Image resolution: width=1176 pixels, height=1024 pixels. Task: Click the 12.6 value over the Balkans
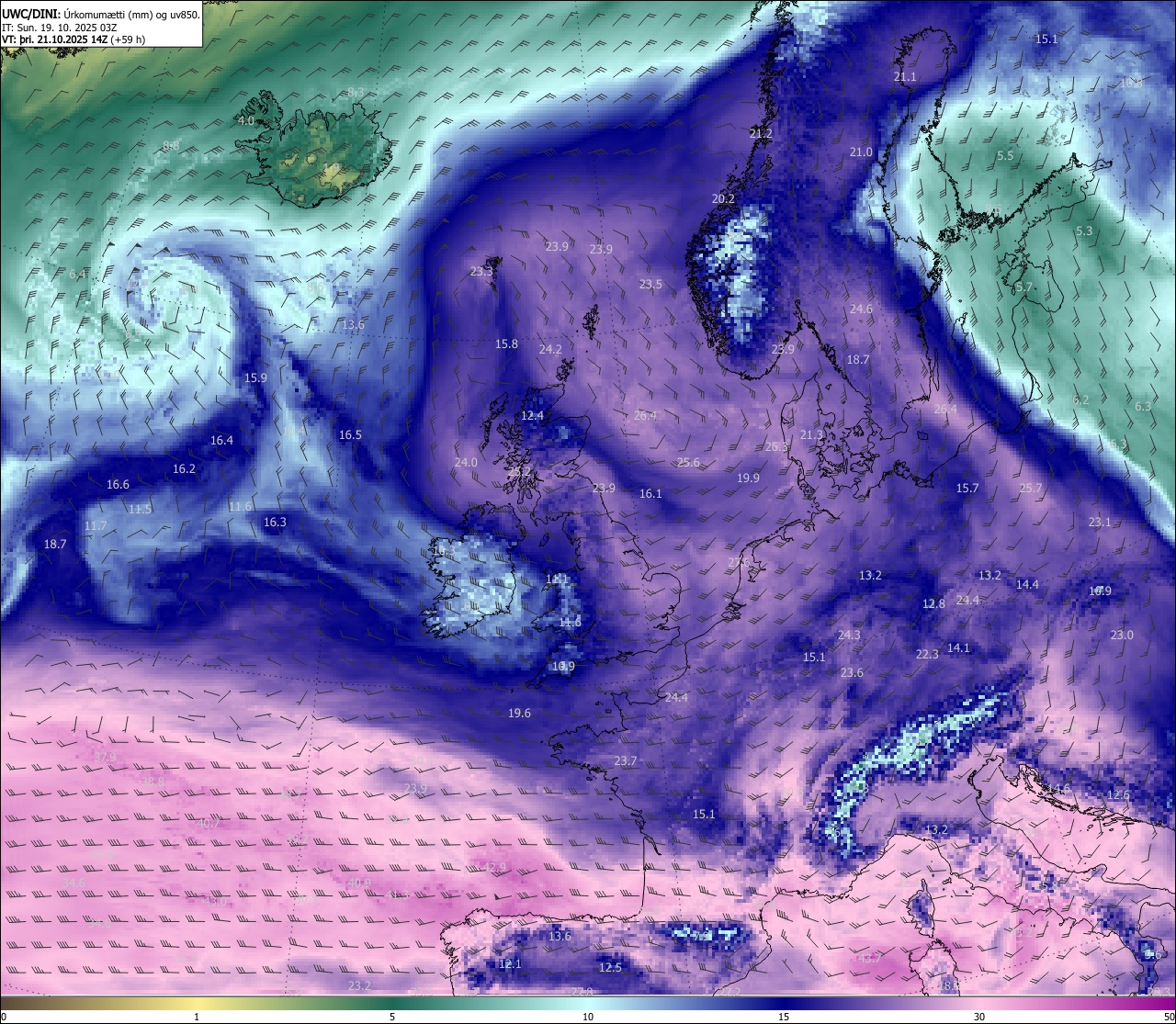[1118, 795]
